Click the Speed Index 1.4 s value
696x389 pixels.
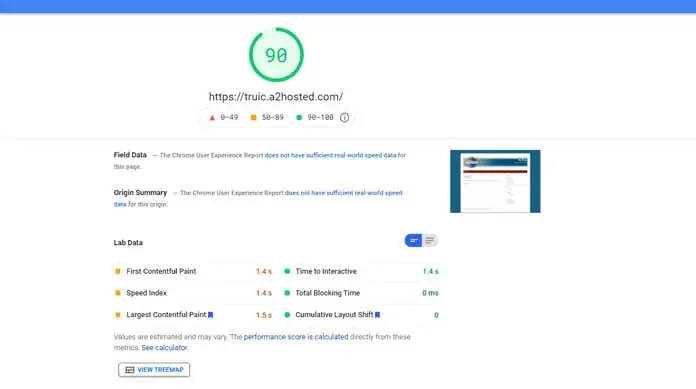click(264, 293)
